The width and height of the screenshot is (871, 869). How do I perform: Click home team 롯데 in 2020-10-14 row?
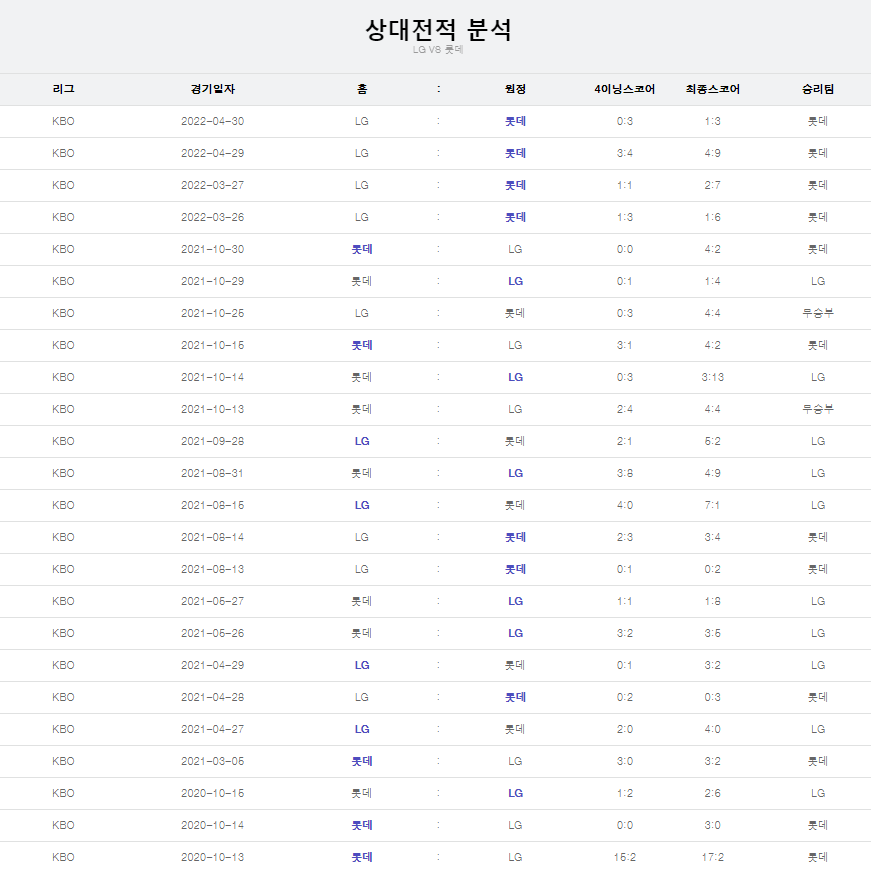[362, 825]
